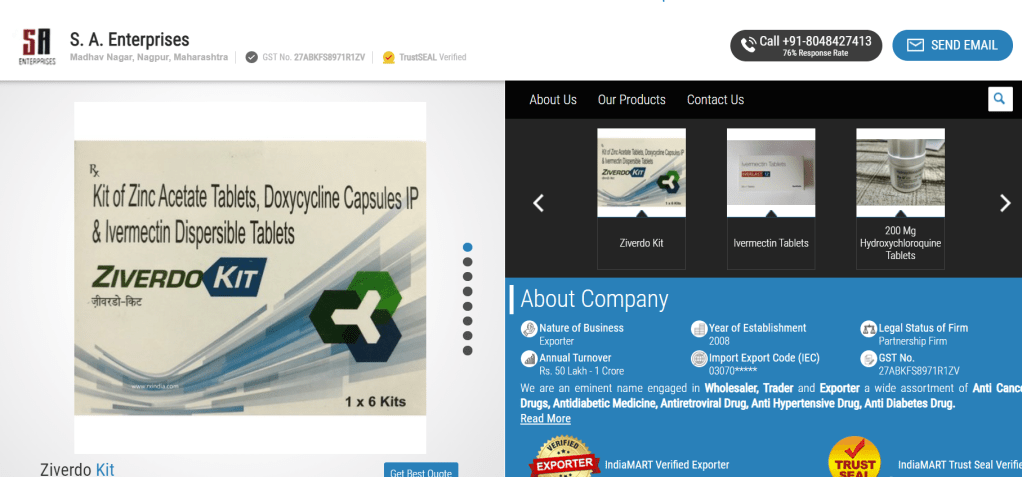Screen dimensions: 1022x477
Task: Show next products with right arrow
Action: [x=1005, y=203]
